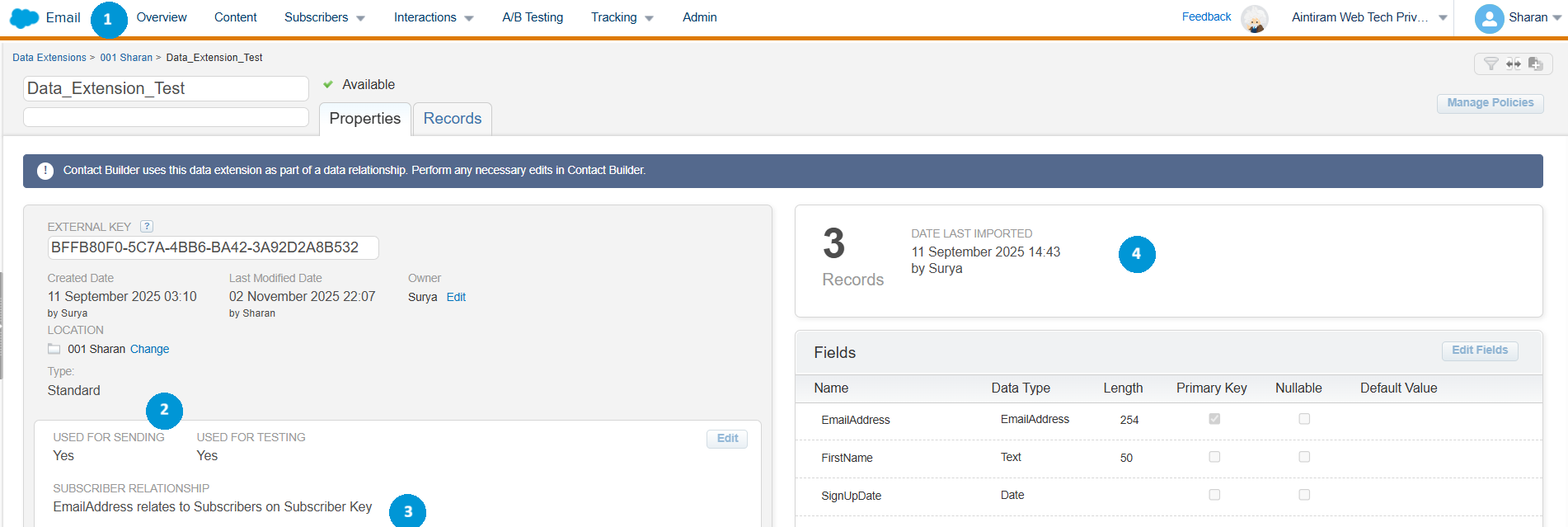Open Data Extensions breadcrumb link
Screen dimensions: 1568x527
tap(49, 58)
